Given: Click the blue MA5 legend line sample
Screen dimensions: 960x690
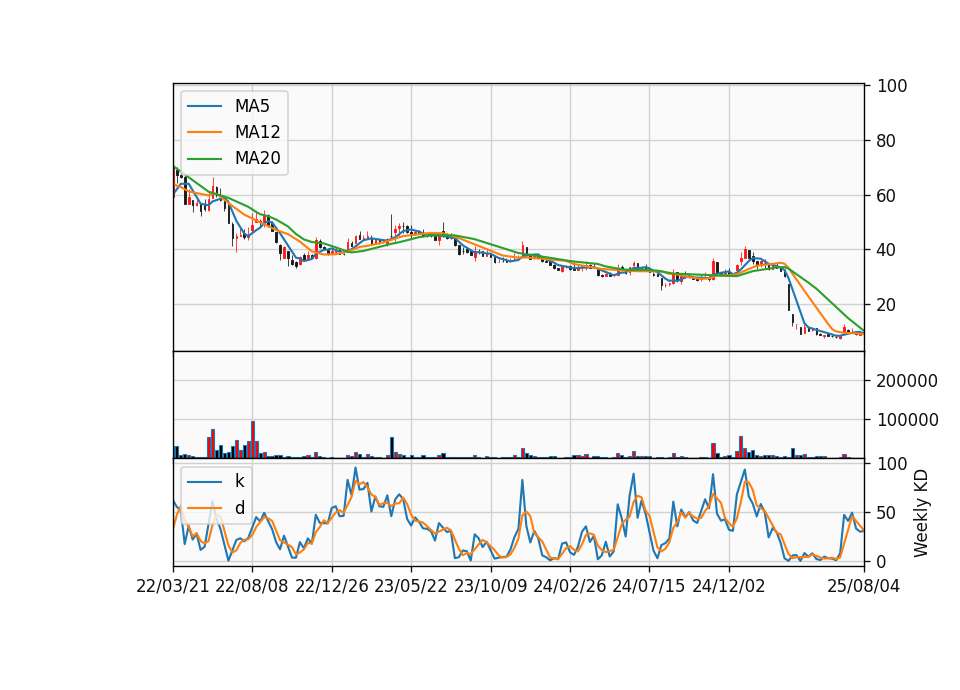Looking at the screenshot, I should [x=204, y=106].
